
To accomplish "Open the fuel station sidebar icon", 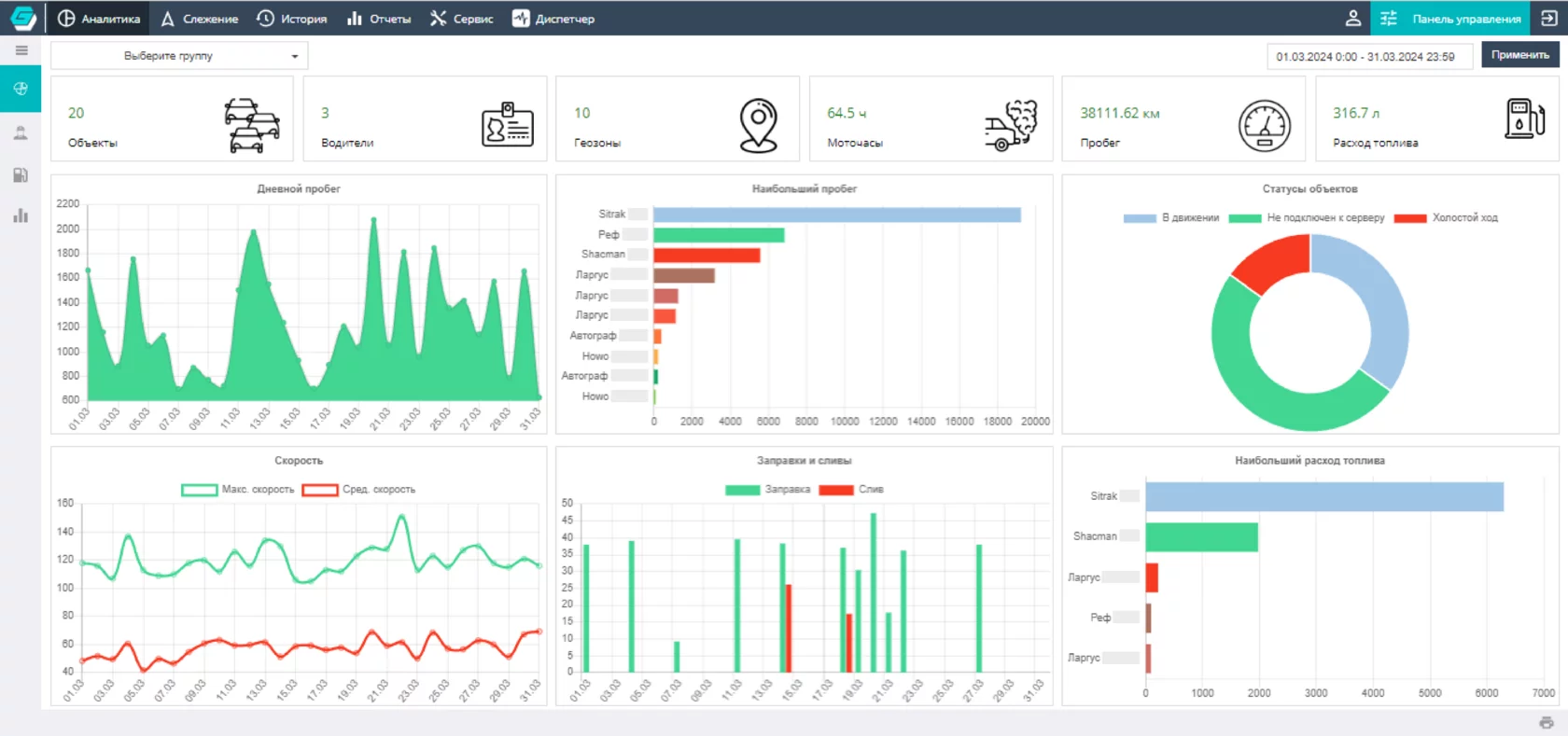I will pyautogui.click(x=21, y=175).
